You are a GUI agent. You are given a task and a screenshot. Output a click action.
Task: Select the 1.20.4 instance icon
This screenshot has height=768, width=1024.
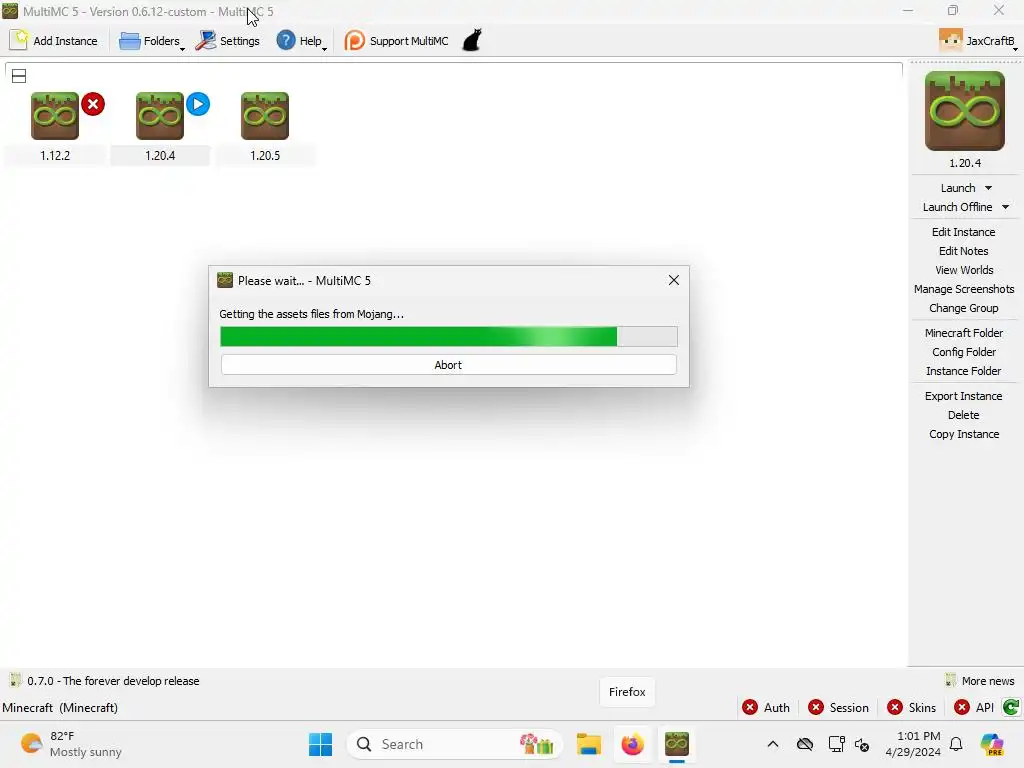coord(160,116)
